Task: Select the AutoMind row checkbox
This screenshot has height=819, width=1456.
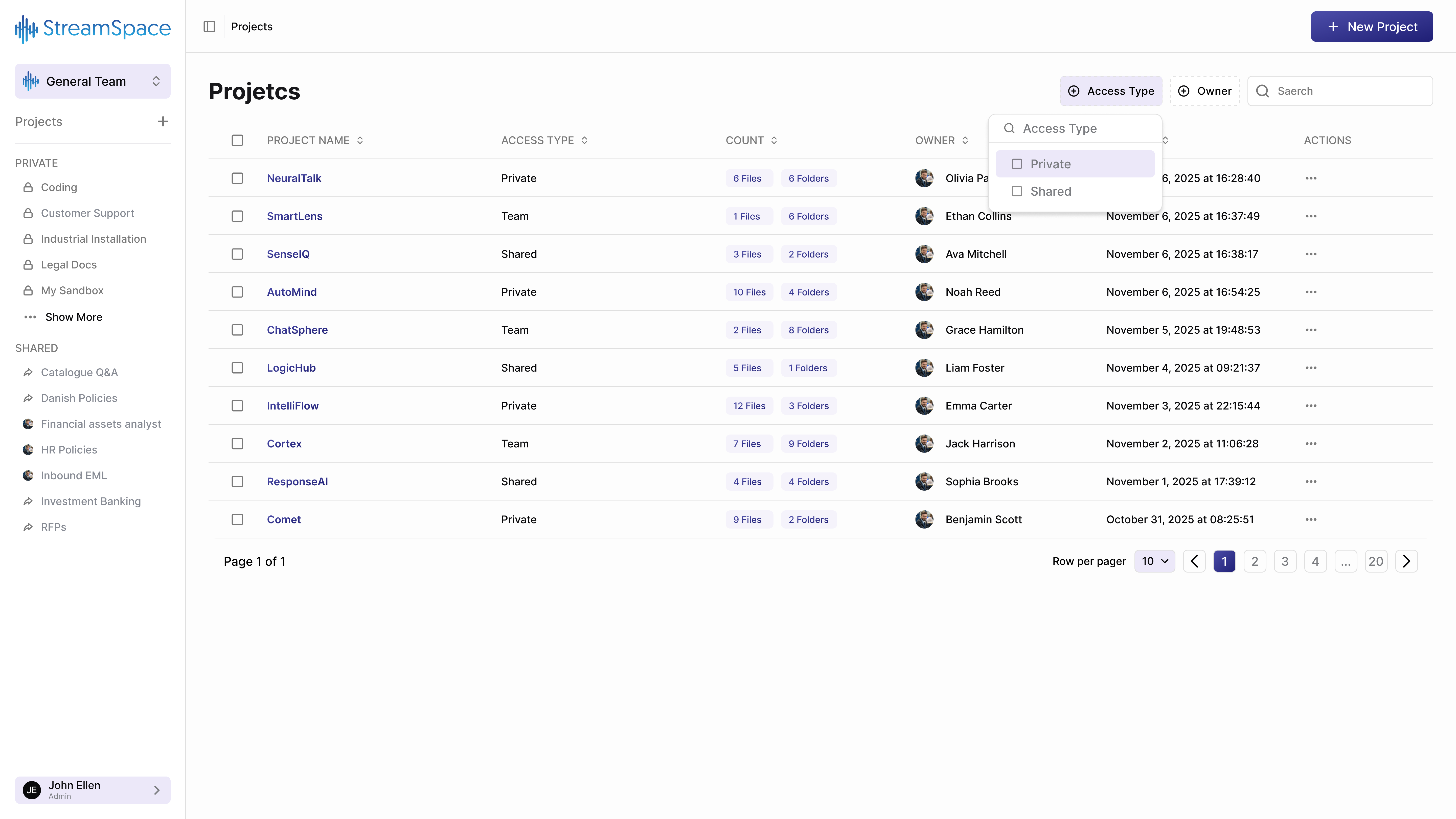Action: click(x=237, y=292)
